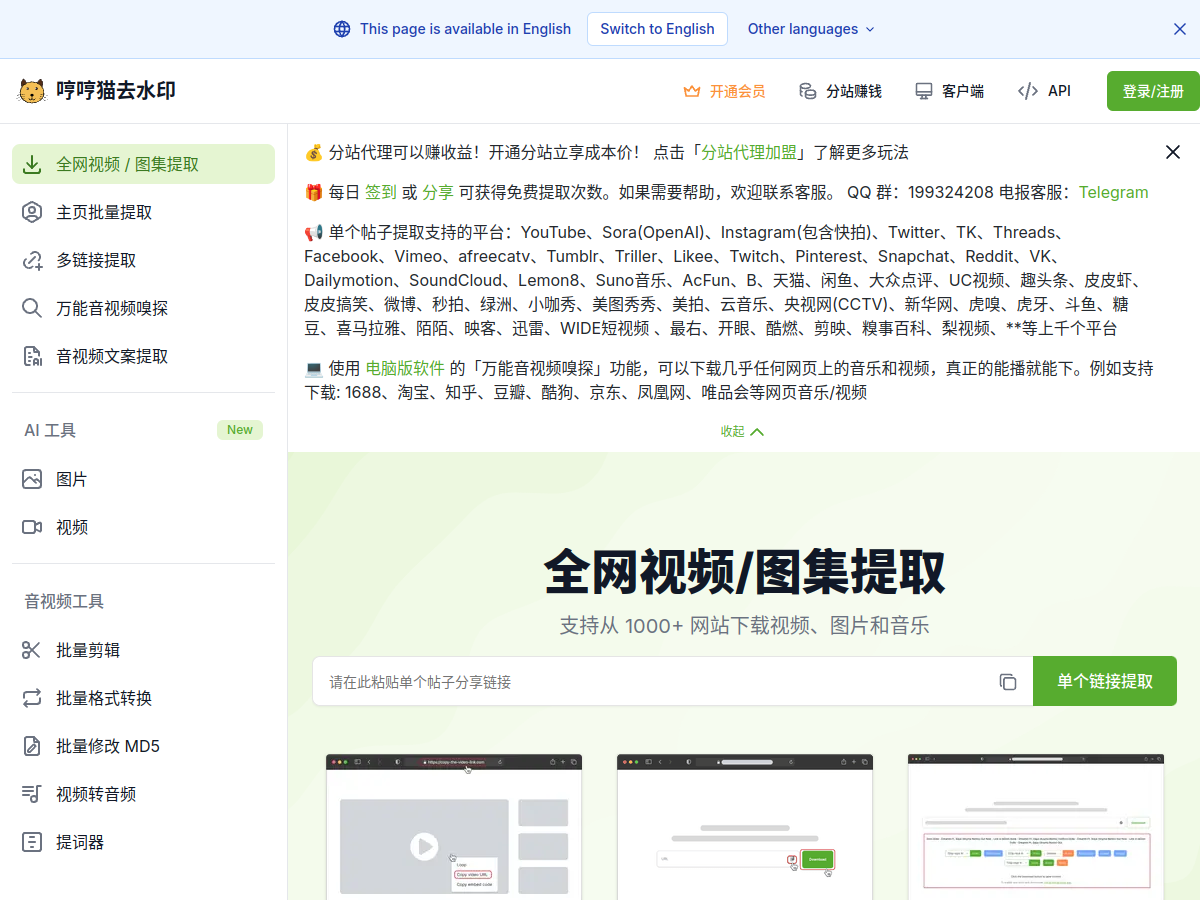
Task: Click the Switch to English button
Action: [x=657, y=29]
